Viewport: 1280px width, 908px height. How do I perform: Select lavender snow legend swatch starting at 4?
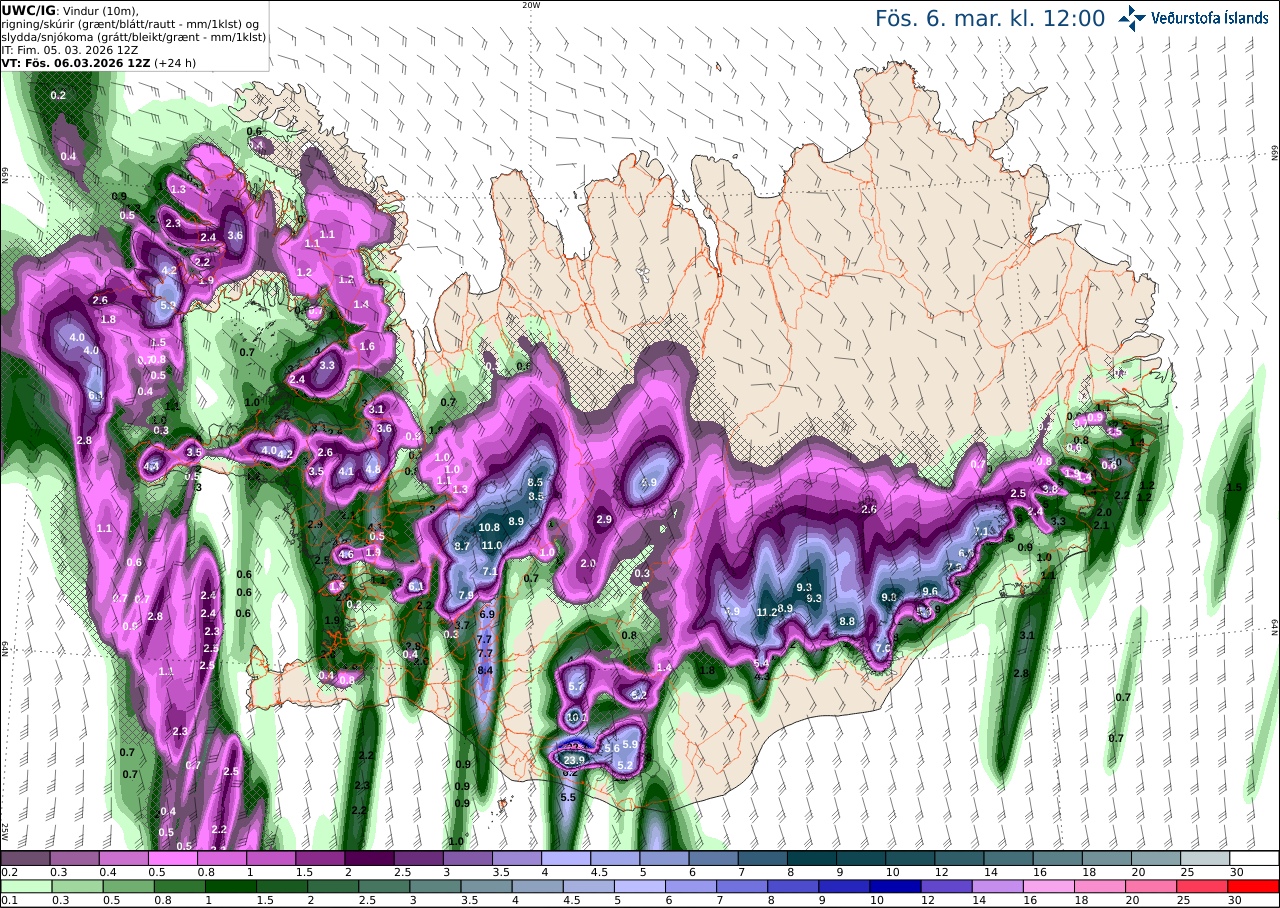click(566, 857)
